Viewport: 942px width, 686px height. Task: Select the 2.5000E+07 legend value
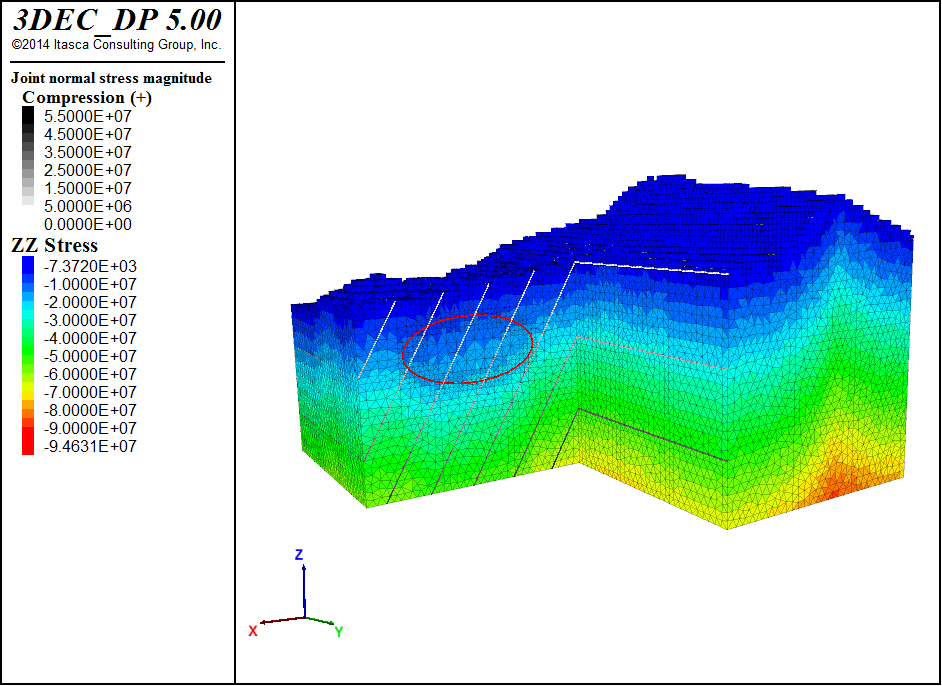88,170
